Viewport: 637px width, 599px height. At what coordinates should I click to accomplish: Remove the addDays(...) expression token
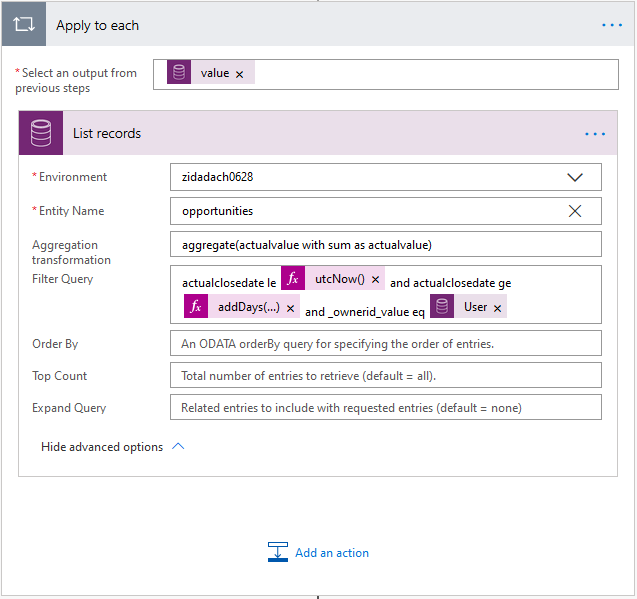[290, 308]
